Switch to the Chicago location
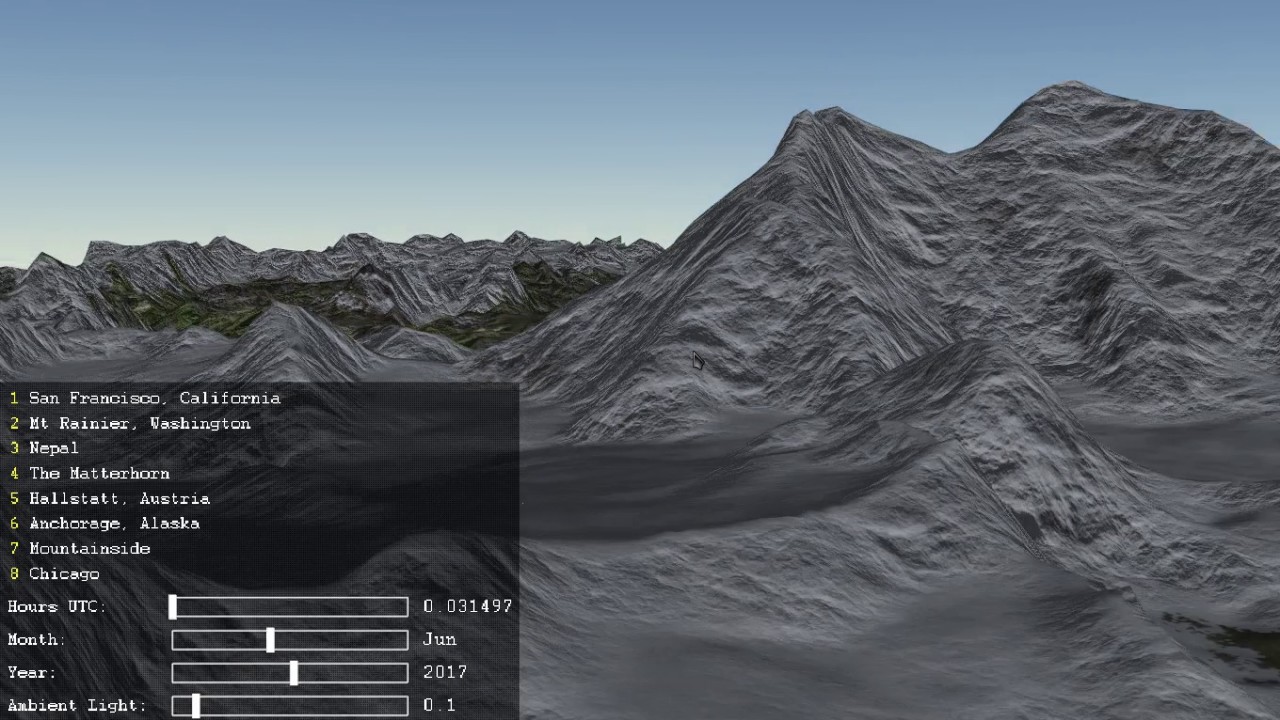 pyautogui.click(x=64, y=573)
